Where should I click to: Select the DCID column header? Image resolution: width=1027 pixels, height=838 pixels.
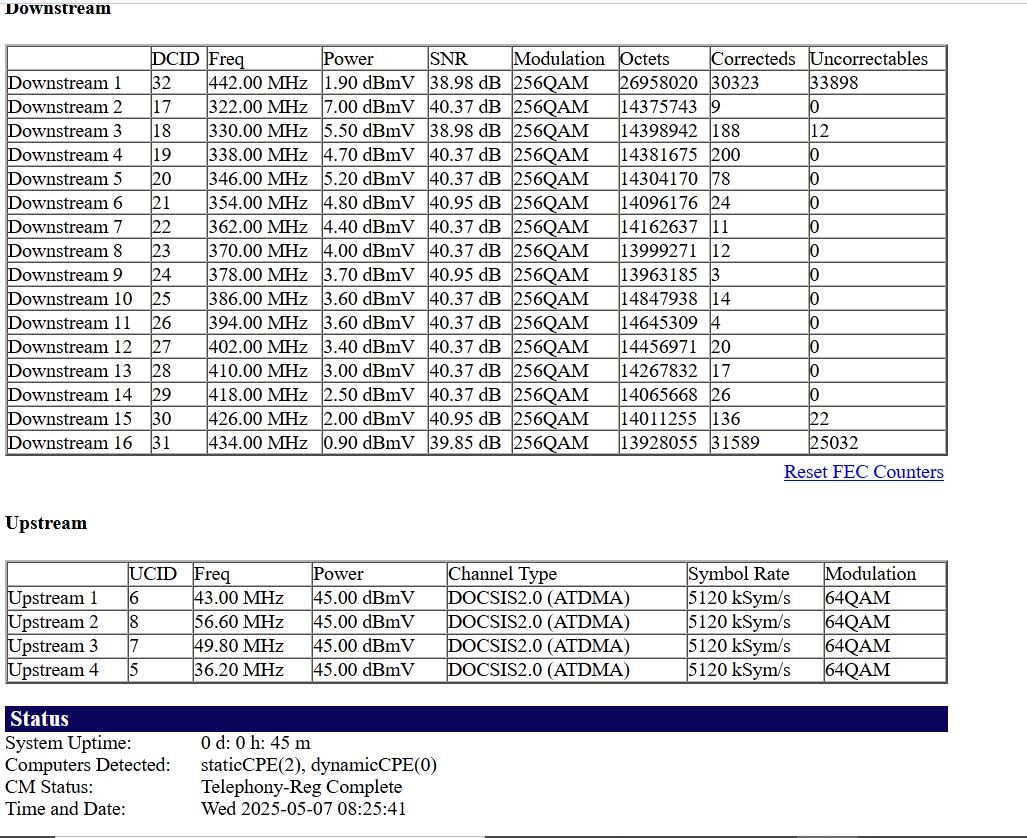point(175,59)
